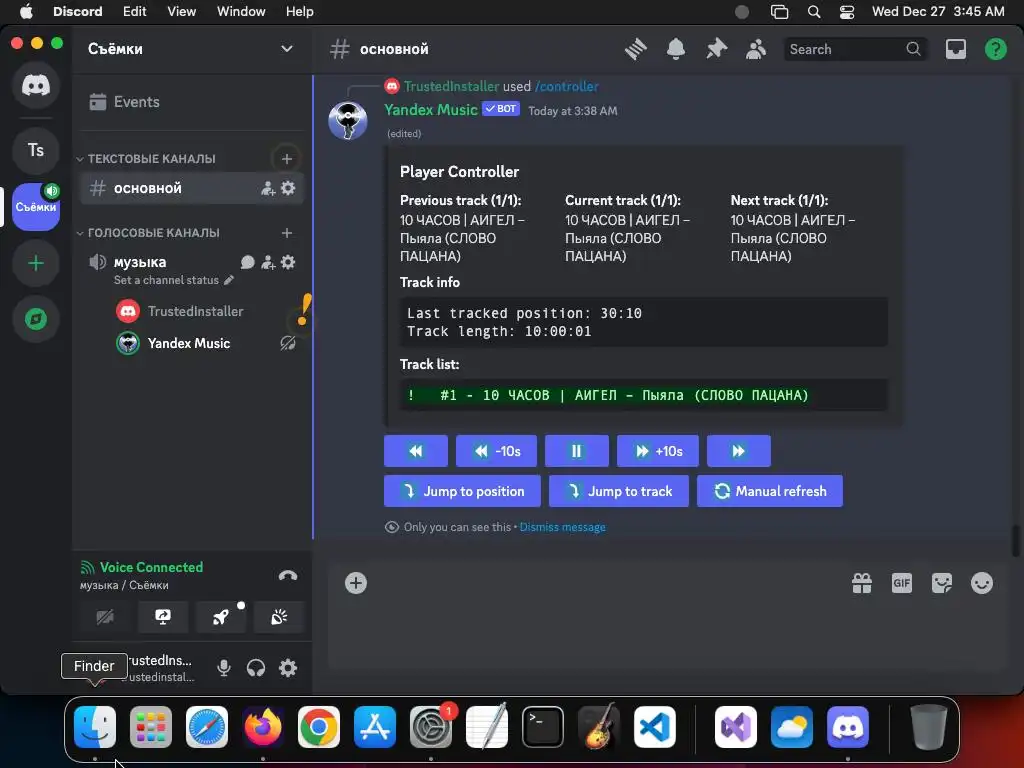
Task: Send a gift icon
Action: coord(862,583)
